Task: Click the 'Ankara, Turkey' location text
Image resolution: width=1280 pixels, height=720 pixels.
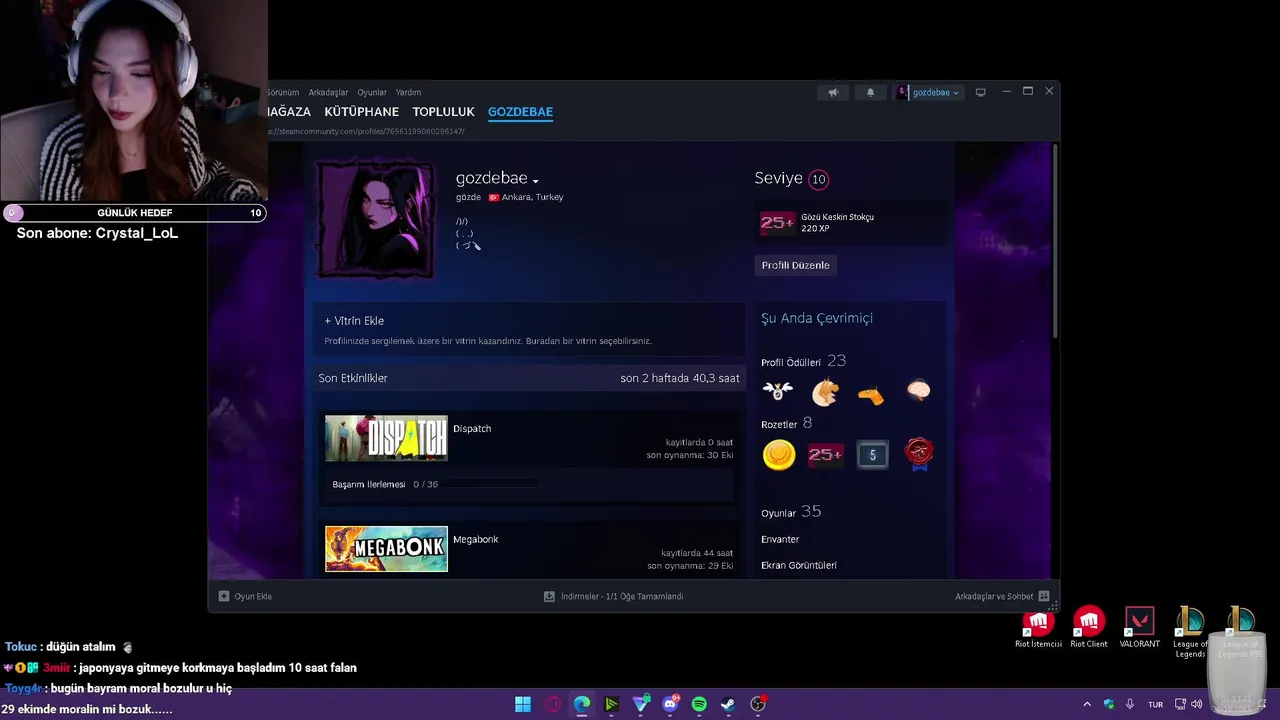Action: 532,197
